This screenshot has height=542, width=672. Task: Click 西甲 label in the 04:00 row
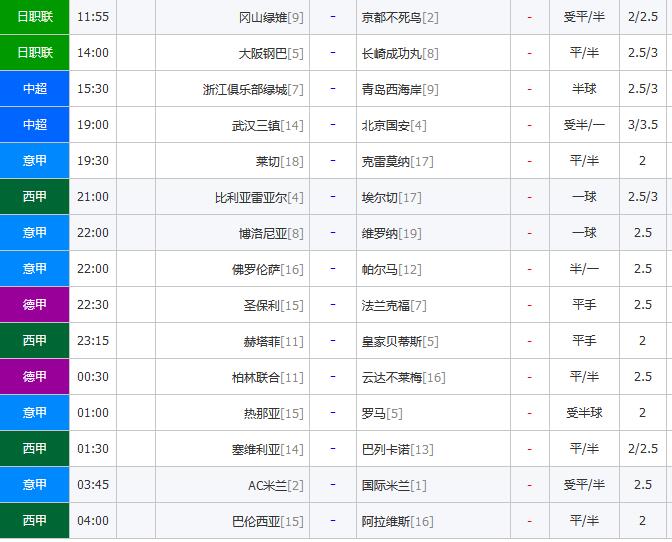click(35, 521)
